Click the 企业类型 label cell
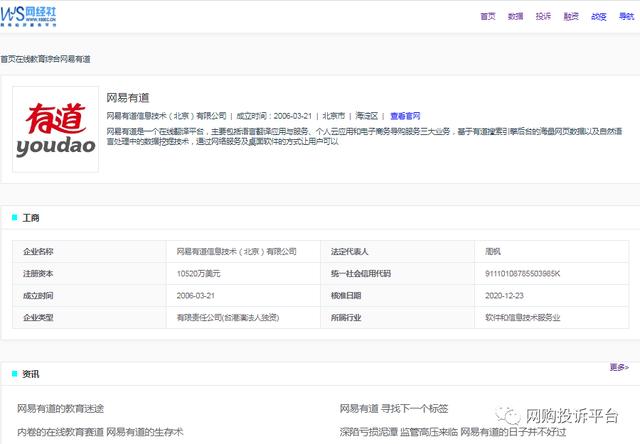640x444 pixels. click(89, 317)
